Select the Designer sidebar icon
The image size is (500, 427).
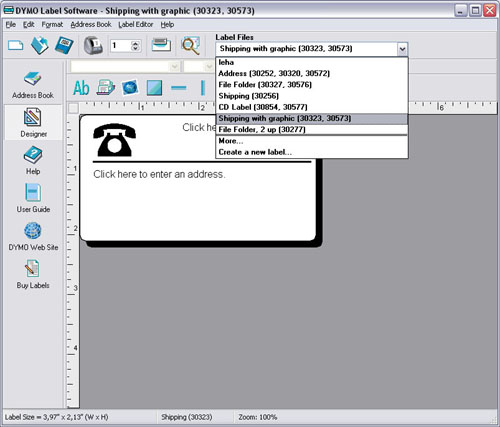coord(33,122)
